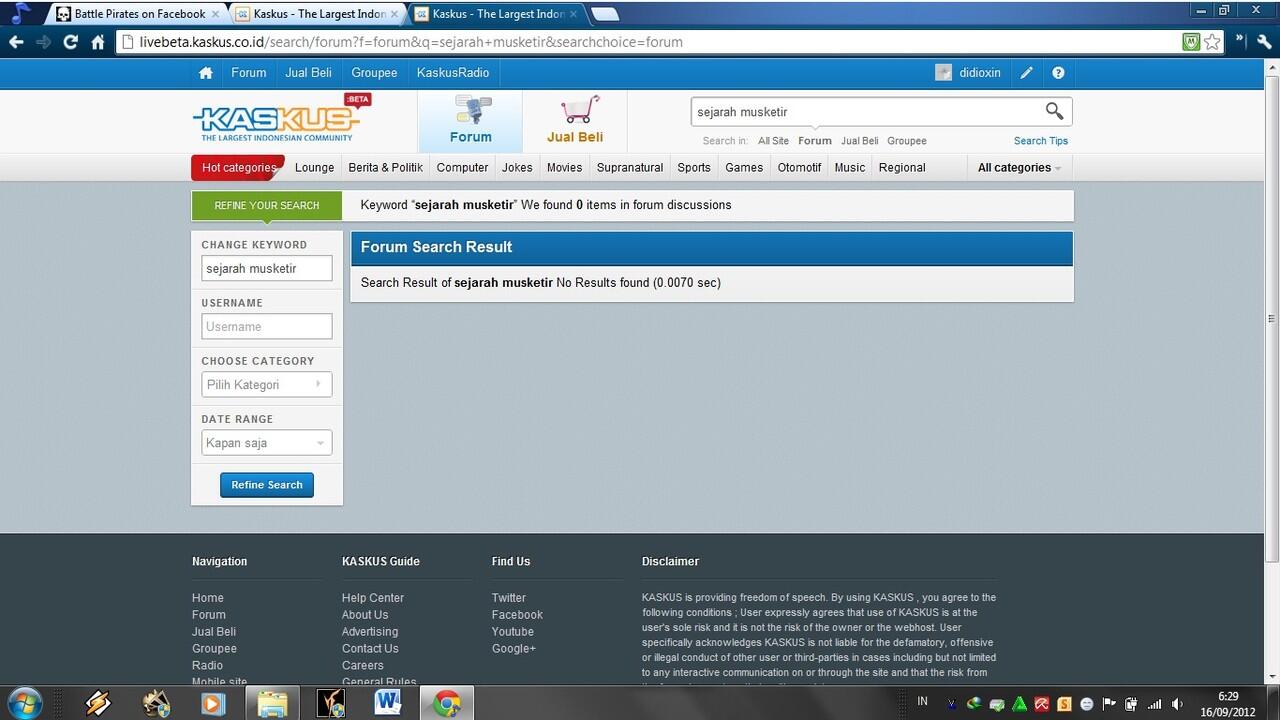Image resolution: width=1280 pixels, height=720 pixels.
Task: Bookmark the page with star icon
Action: tap(1213, 42)
